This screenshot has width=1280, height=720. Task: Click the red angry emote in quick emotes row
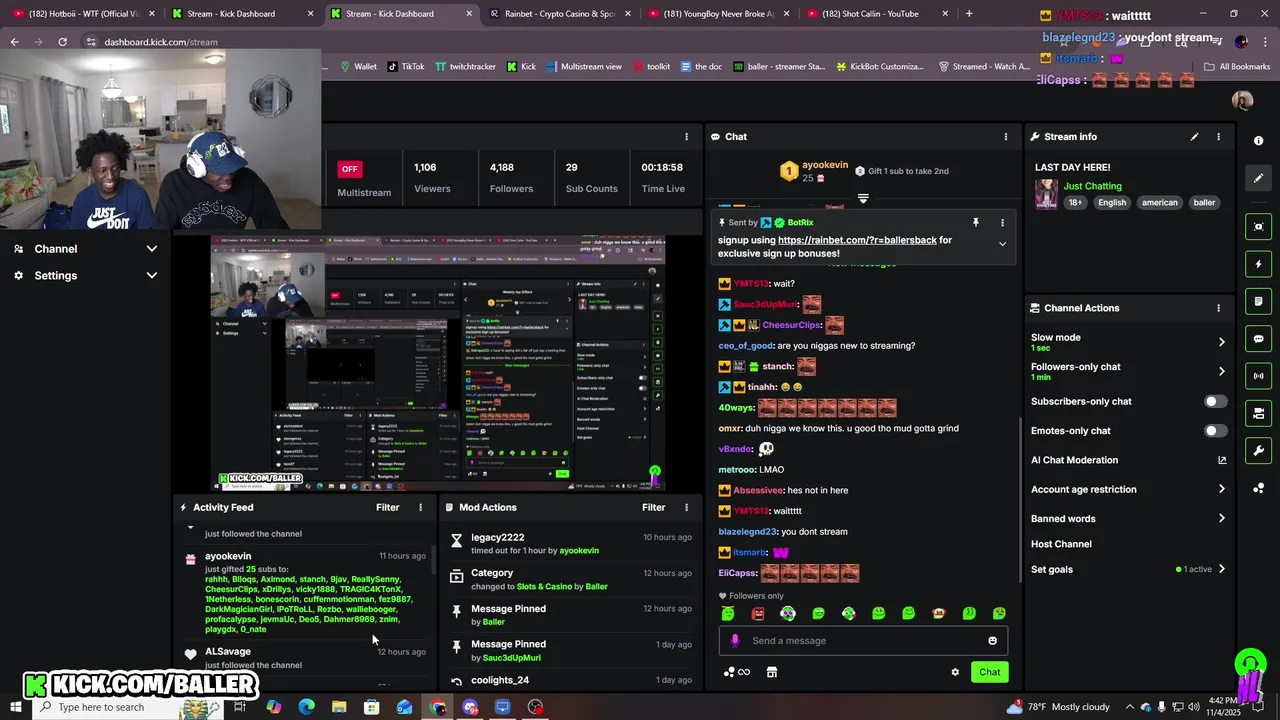[758, 613]
